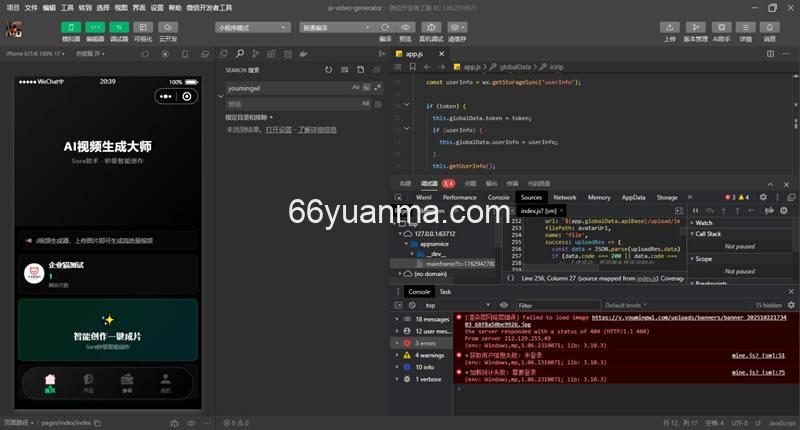Open the 工具 menu in menu bar
Image resolution: width=800 pixels, height=430 pixels.
67,7
